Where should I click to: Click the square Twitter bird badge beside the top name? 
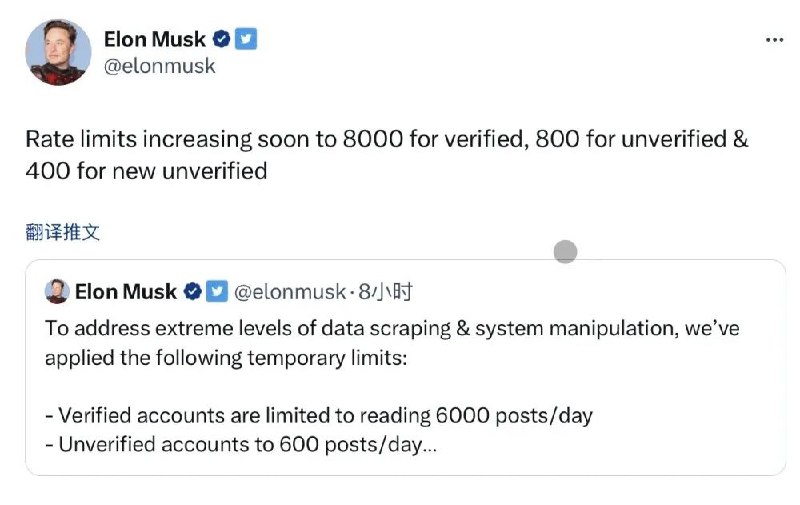click(246, 40)
